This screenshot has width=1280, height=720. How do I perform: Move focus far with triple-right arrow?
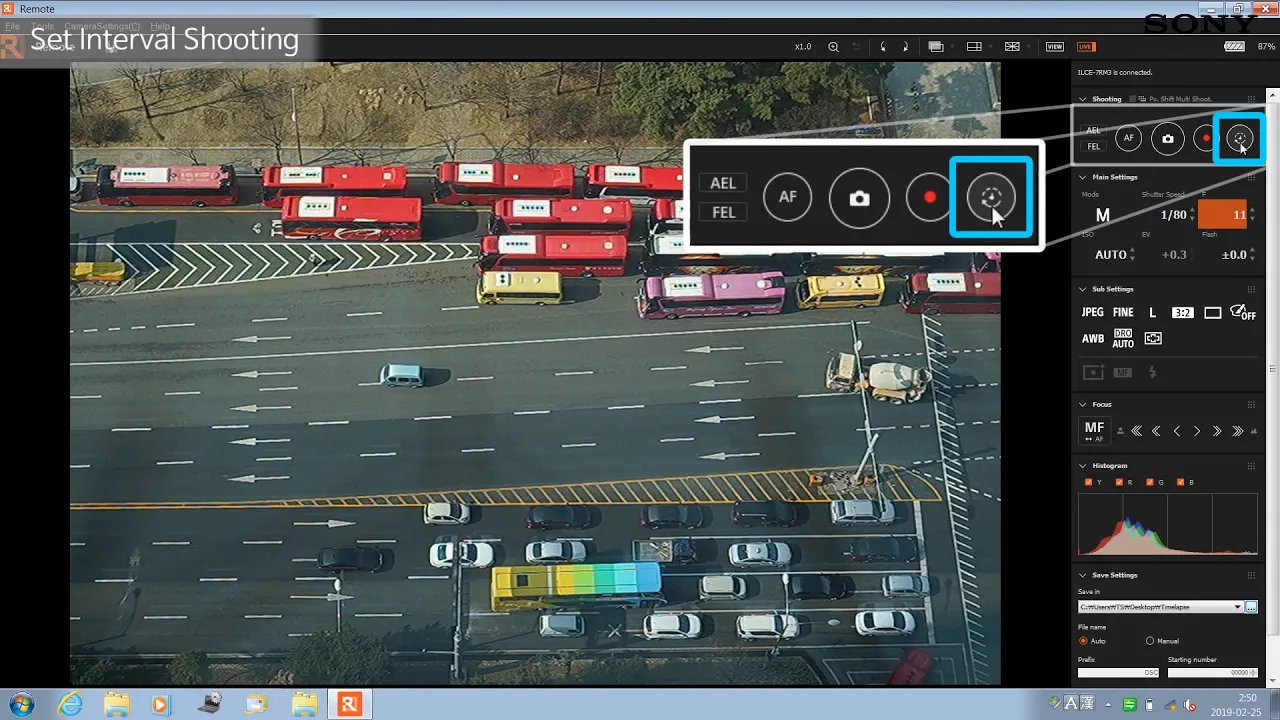tap(1238, 431)
